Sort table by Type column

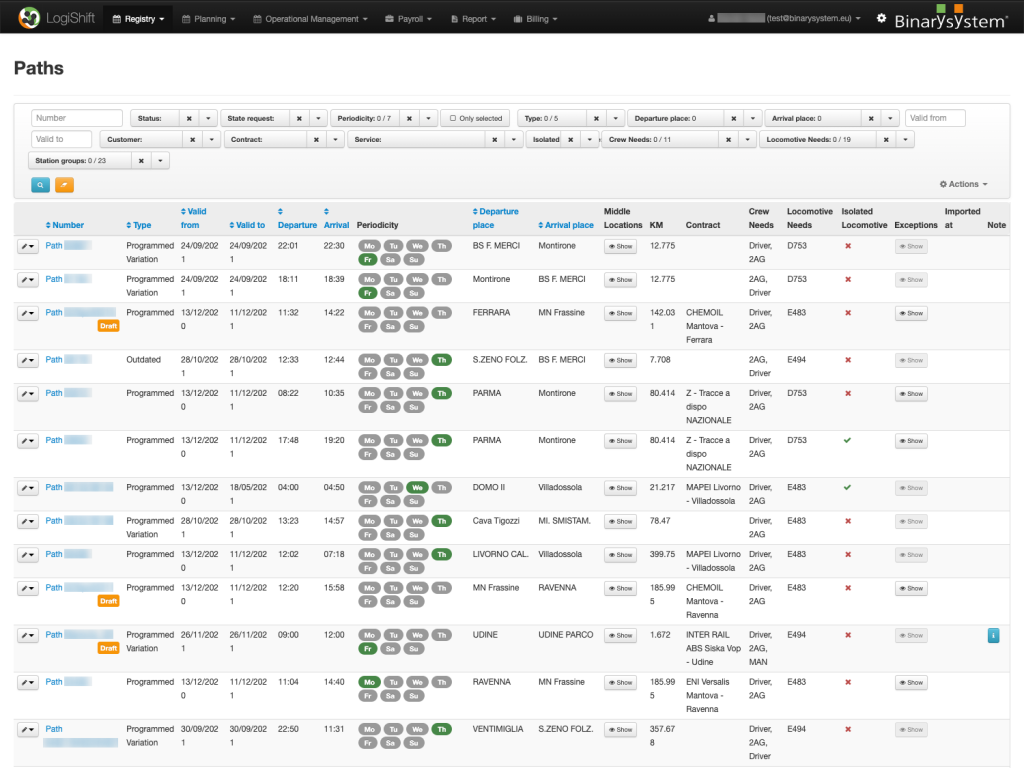click(x=138, y=225)
